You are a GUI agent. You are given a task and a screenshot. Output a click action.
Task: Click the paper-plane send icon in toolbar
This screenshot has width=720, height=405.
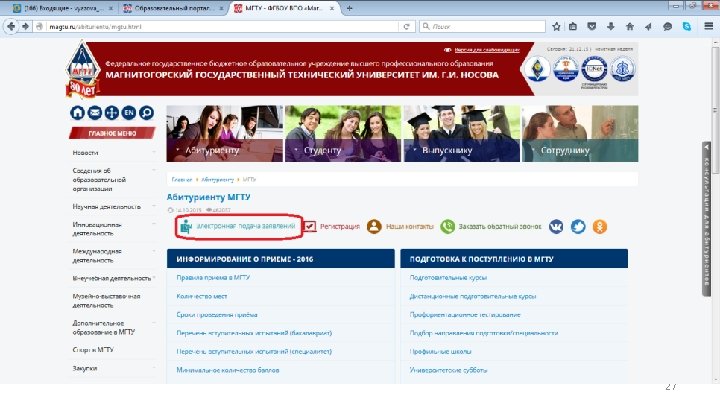[x=648, y=27]
